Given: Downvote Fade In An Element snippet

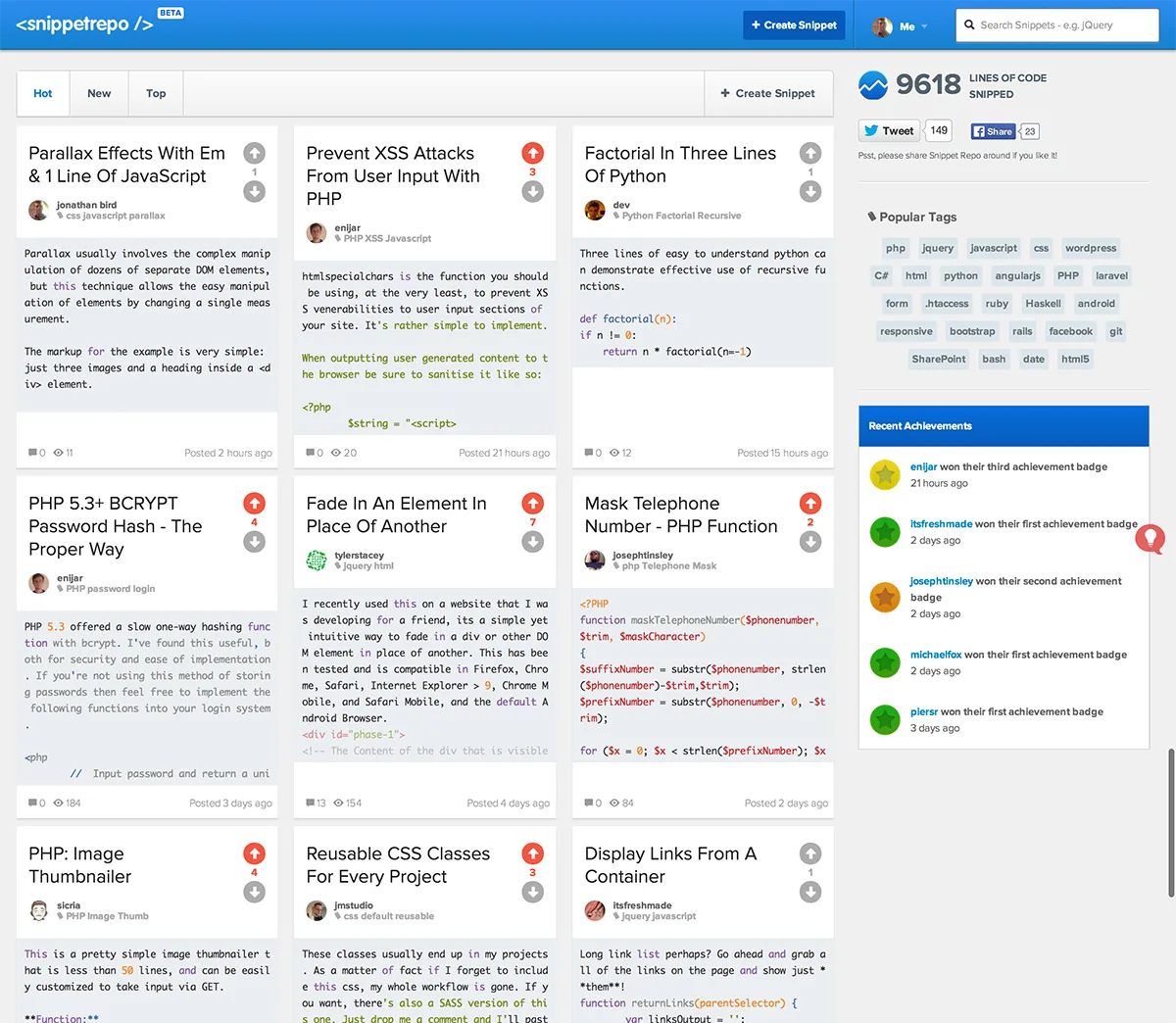Looking at the screenshot, I should (x=533, y=541).
